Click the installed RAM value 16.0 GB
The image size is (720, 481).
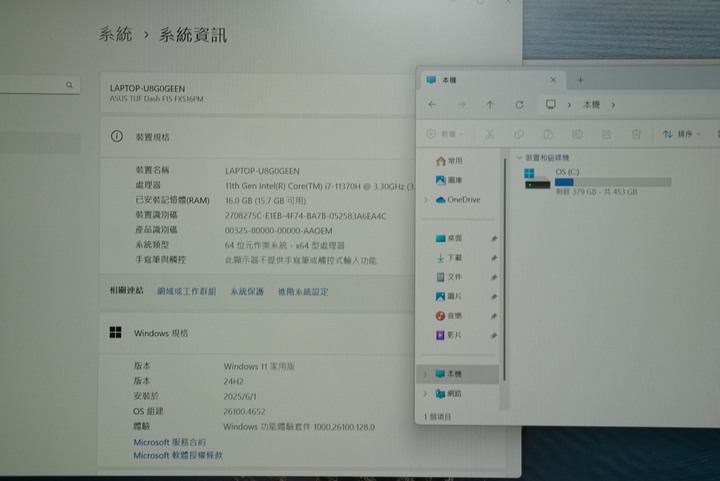(265, 201)
